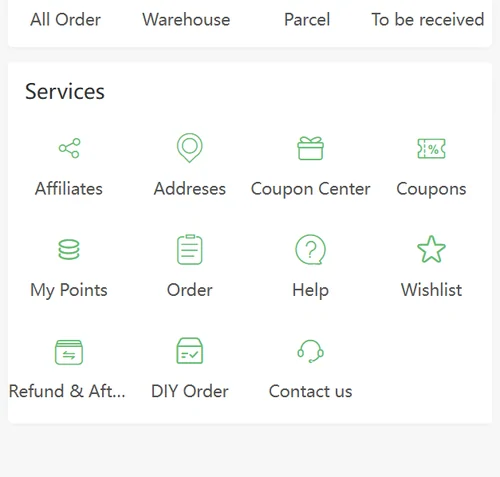
Task: Tap the Order clipboard icon
Action: pos(190,249)
